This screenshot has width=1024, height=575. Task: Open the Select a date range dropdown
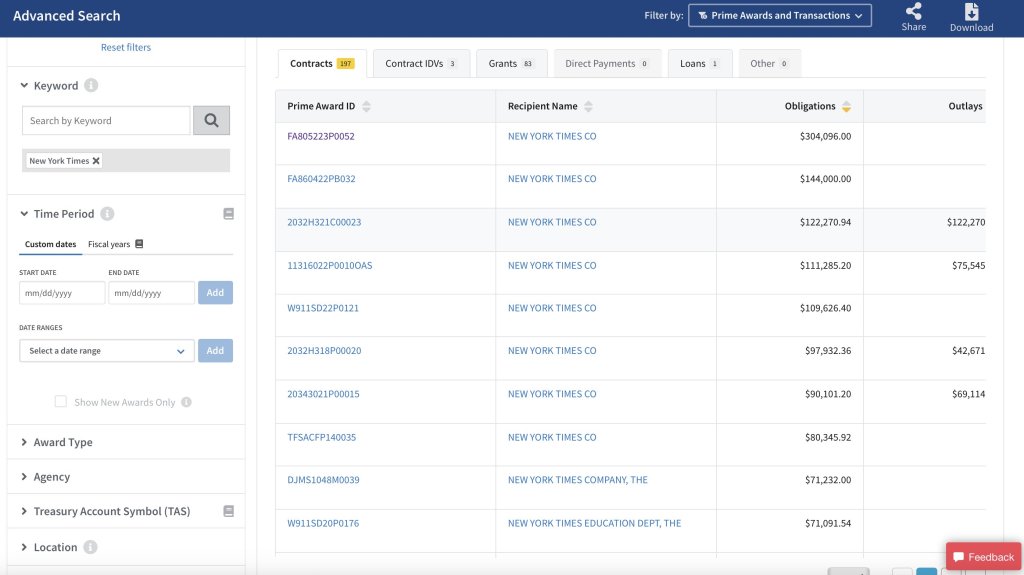[106, 351]
